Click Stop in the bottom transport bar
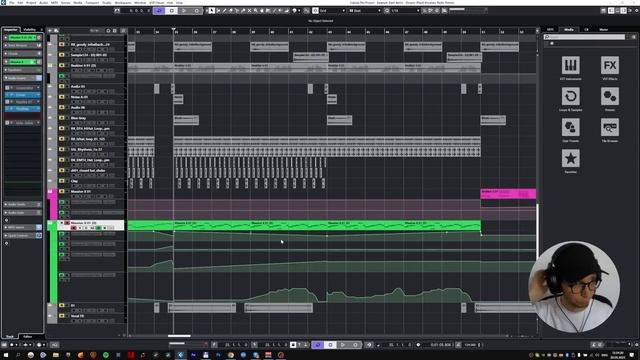640x360 pixels. pyautogui.click(x=330, y=345)
